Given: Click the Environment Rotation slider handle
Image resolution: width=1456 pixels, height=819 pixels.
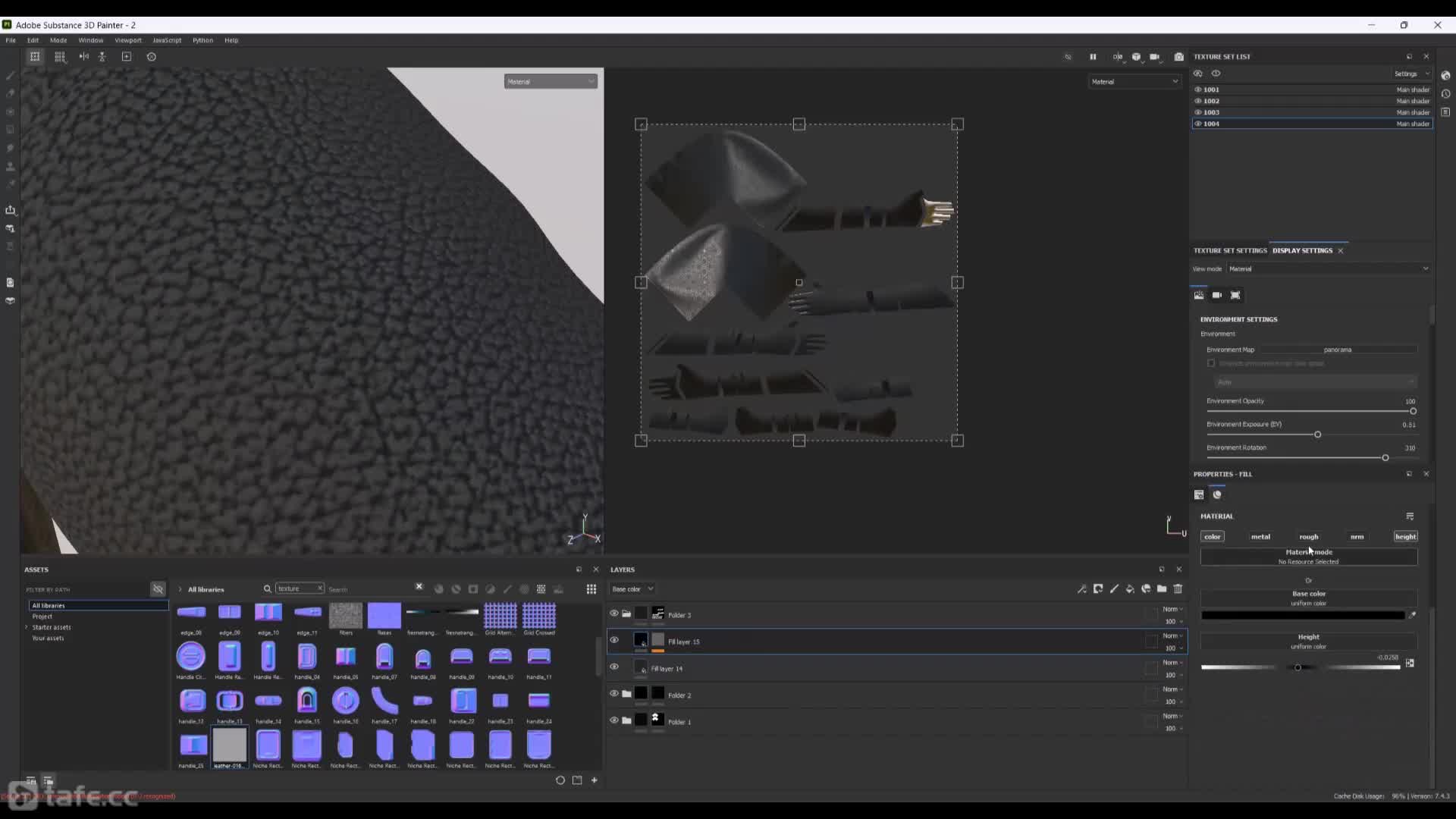Looking at the screenshot, I should pyautogui.click(x=1385, y=458).
